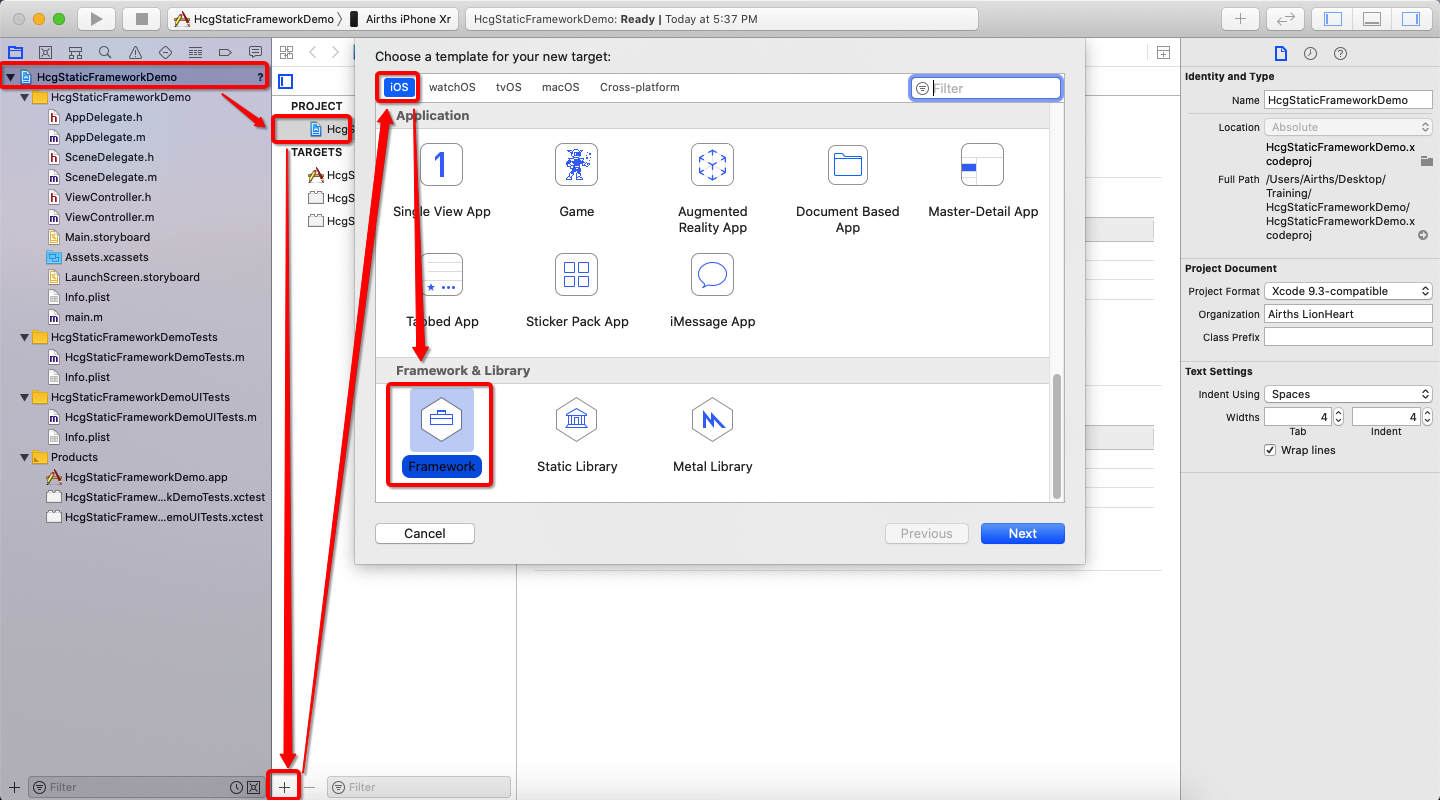The image size is (1440, 800).
Task: Select the Static Library template
Action: (x=576, y=430)
